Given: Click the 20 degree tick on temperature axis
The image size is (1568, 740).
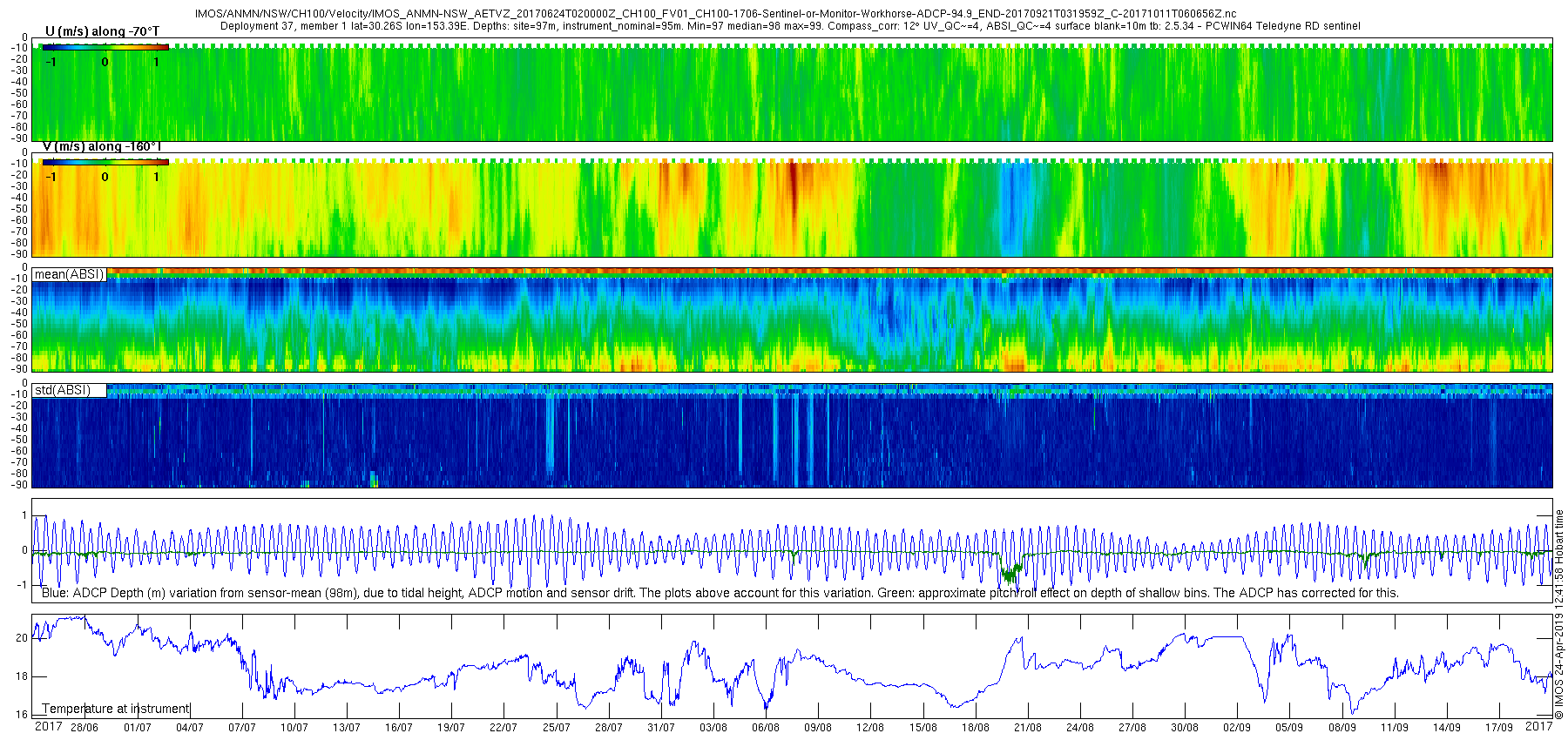Looking at the screenshot, I should point(22,638).
